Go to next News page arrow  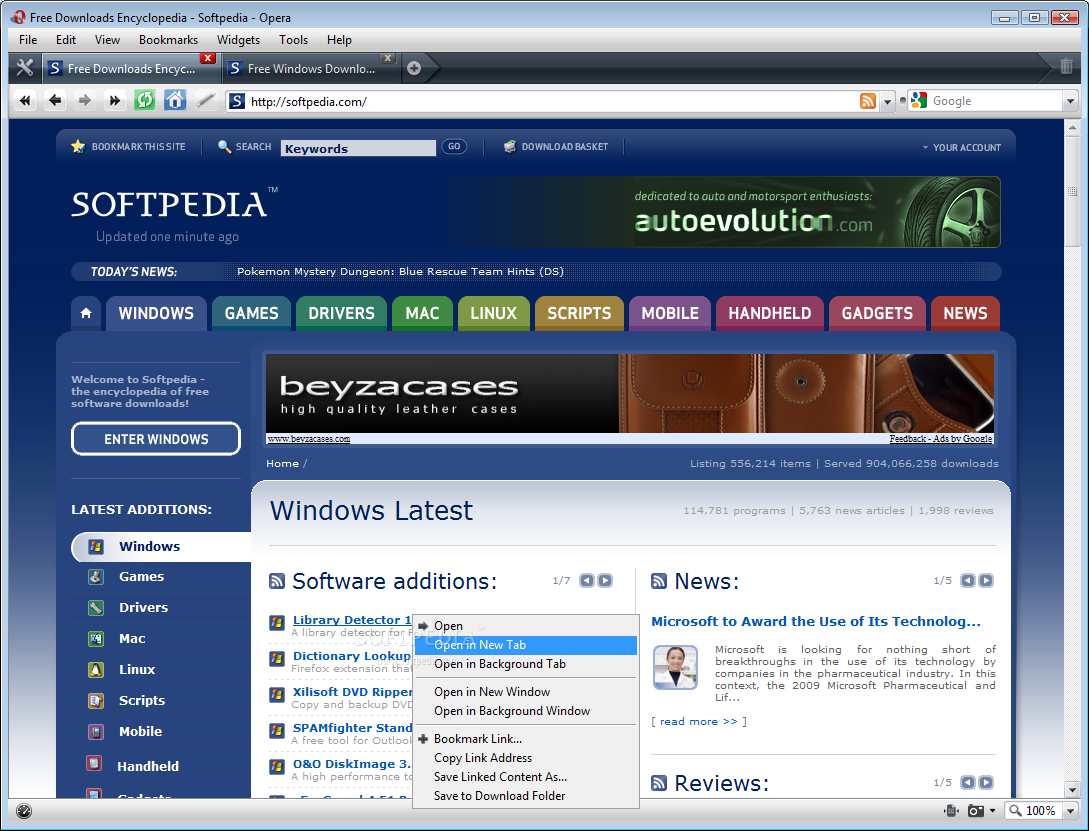tap(986, 580)
